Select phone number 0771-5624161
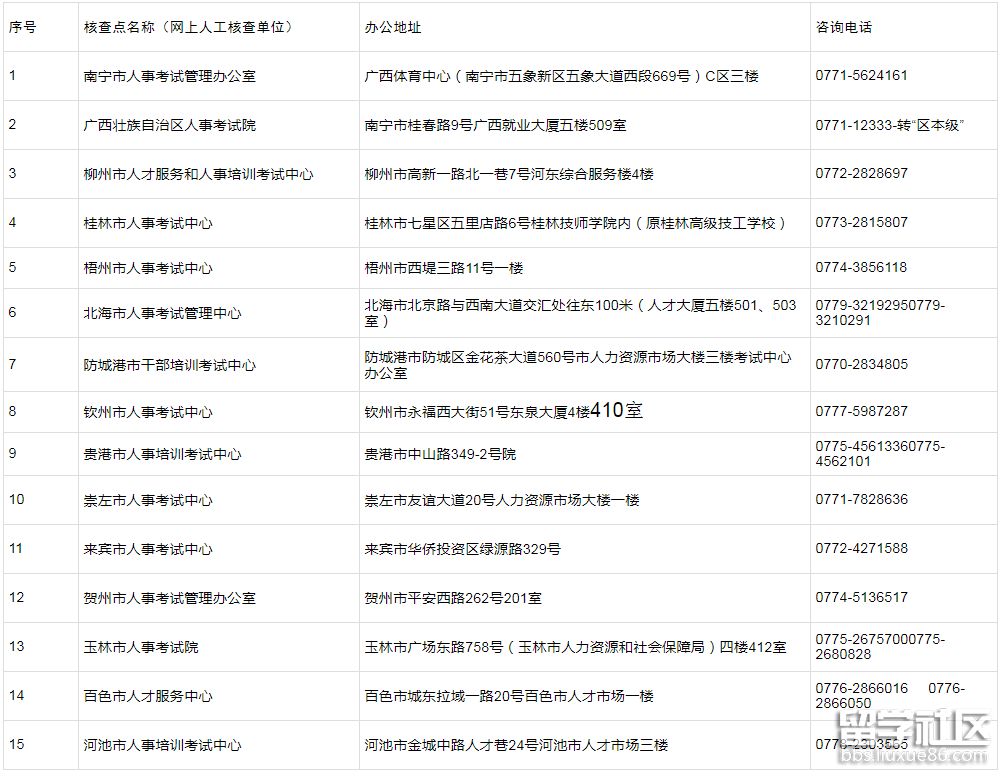Screen dimensions: 1004x777 (861, 76)
